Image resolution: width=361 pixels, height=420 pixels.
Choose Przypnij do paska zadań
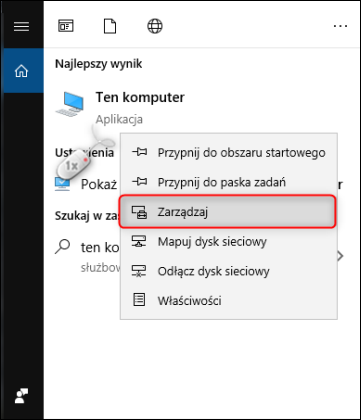point(229,182)
